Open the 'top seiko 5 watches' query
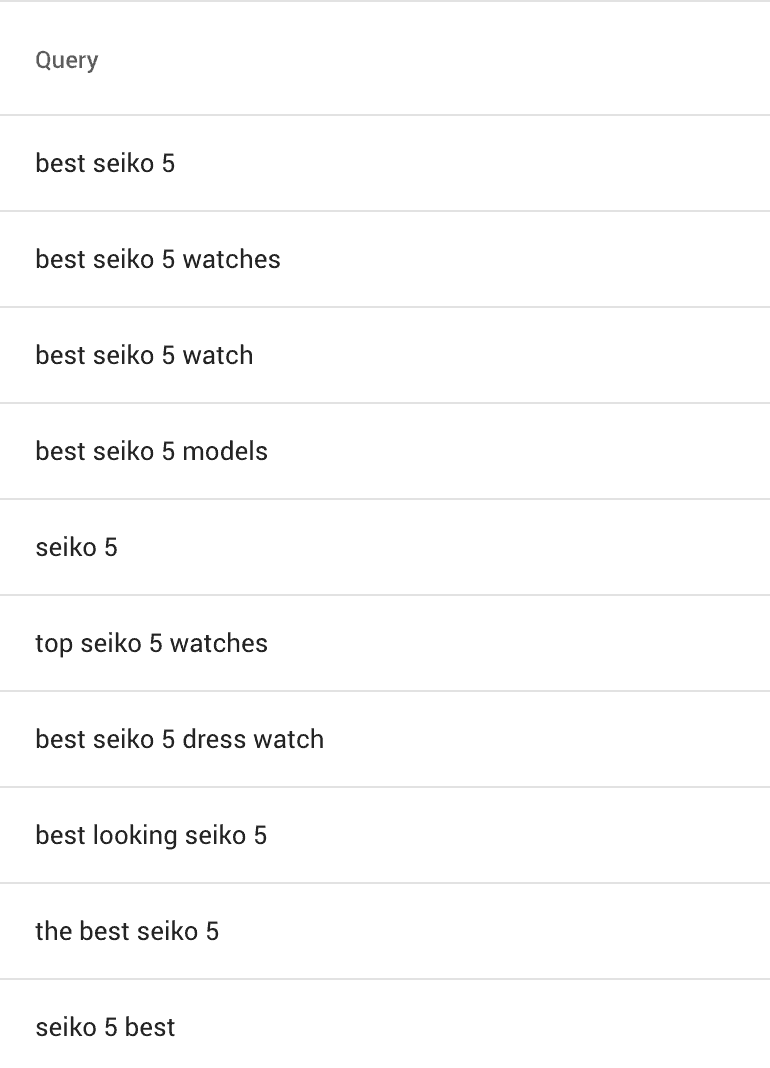770x1068 pixels. click(x=151, y=644)
